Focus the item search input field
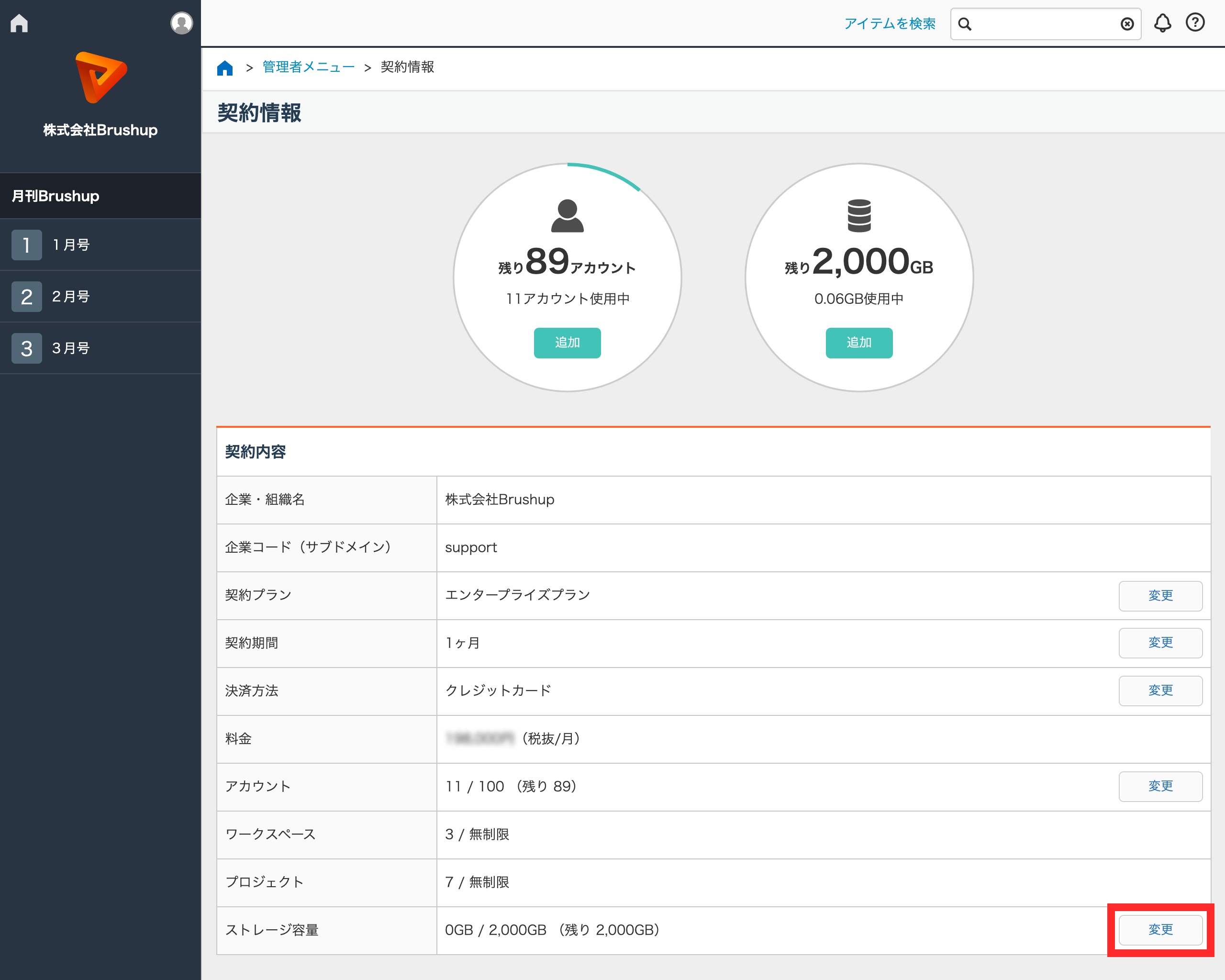The image size is (1225, 980). pos(1046,24)
